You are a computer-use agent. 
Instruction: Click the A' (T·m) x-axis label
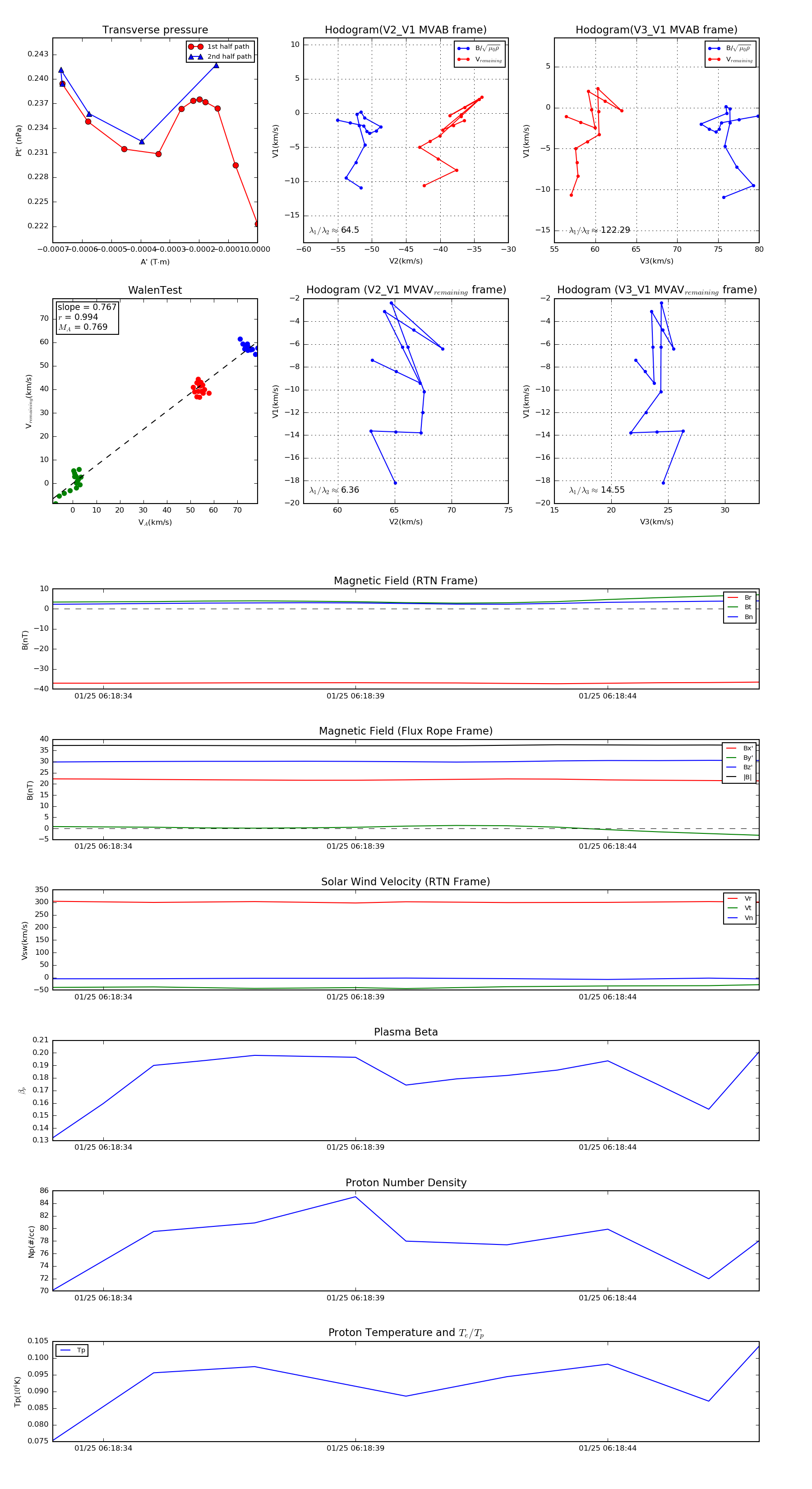coord(155,262)
